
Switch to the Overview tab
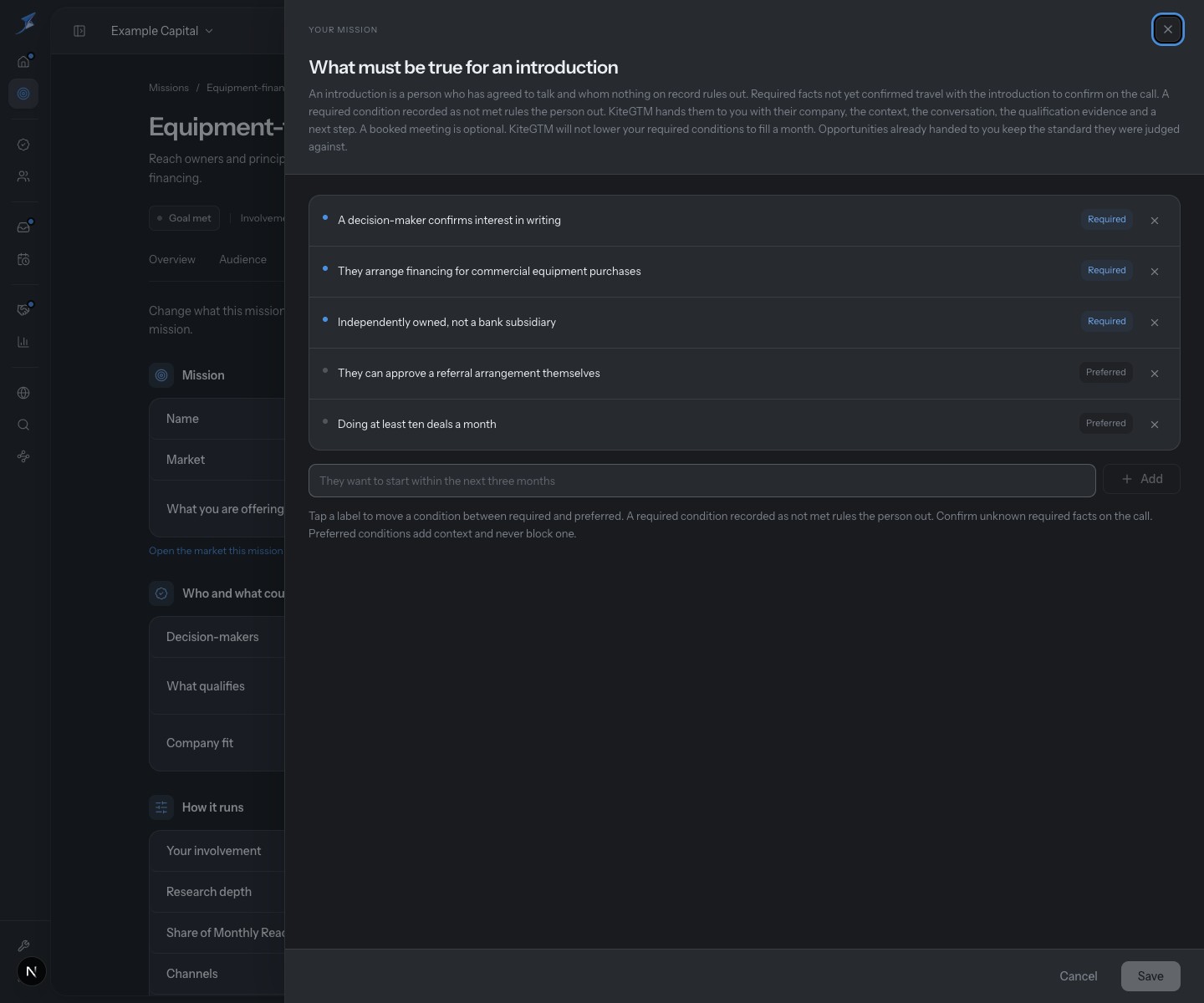[172, 260]
